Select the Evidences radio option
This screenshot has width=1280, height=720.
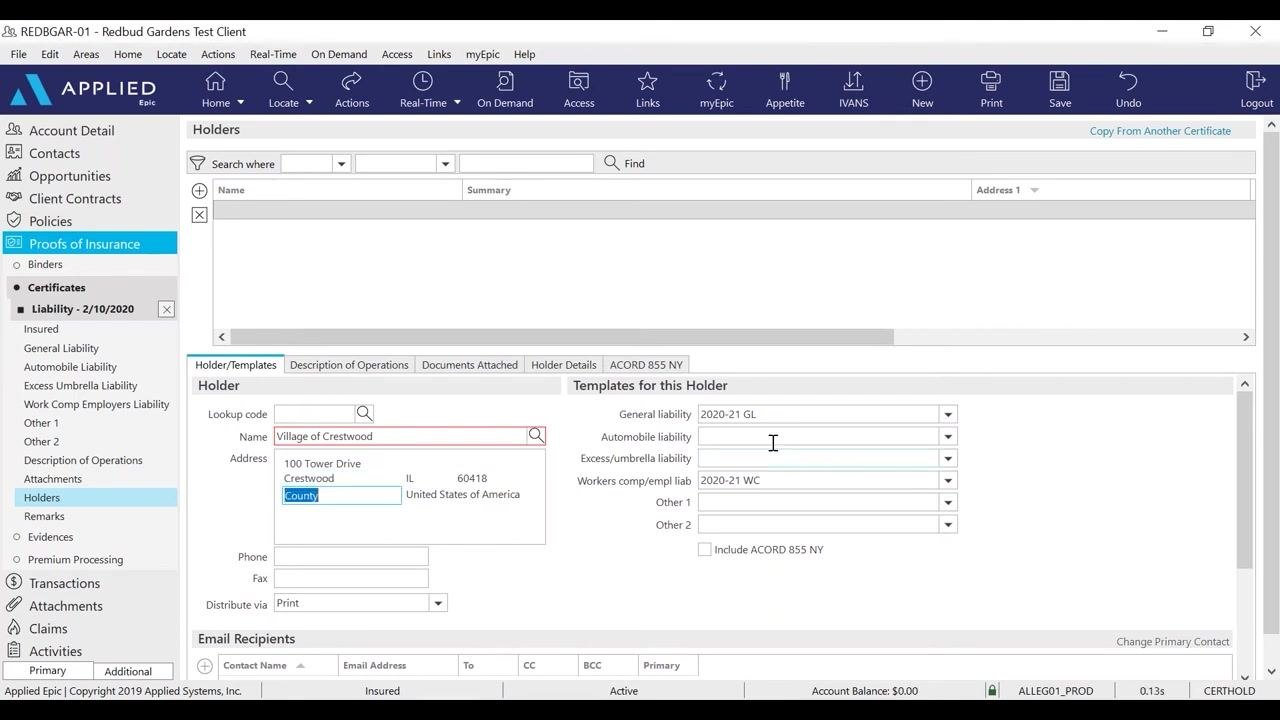[17, 537]
